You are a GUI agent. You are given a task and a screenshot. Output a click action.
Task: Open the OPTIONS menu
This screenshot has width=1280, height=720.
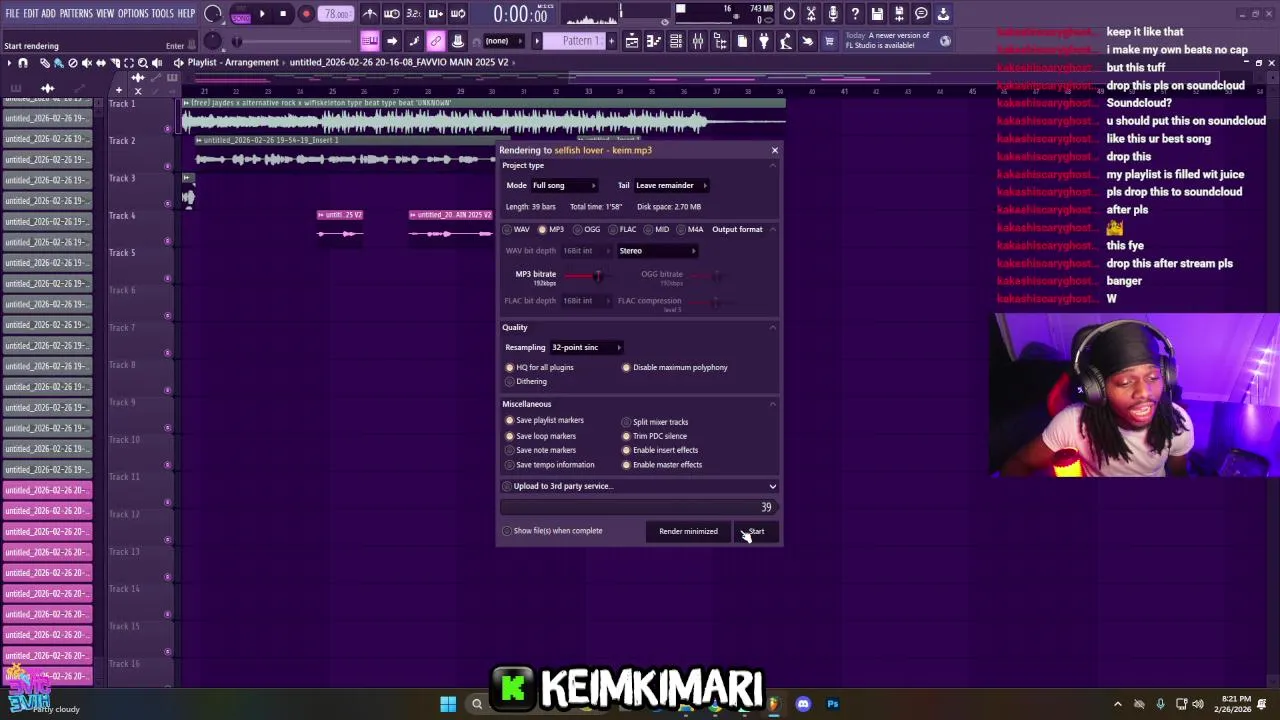133,13
